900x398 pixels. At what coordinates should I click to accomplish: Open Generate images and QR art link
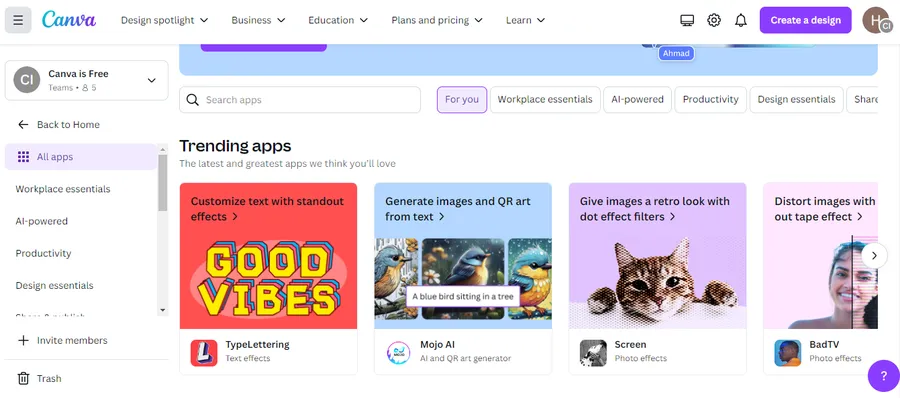click(458, 209)
